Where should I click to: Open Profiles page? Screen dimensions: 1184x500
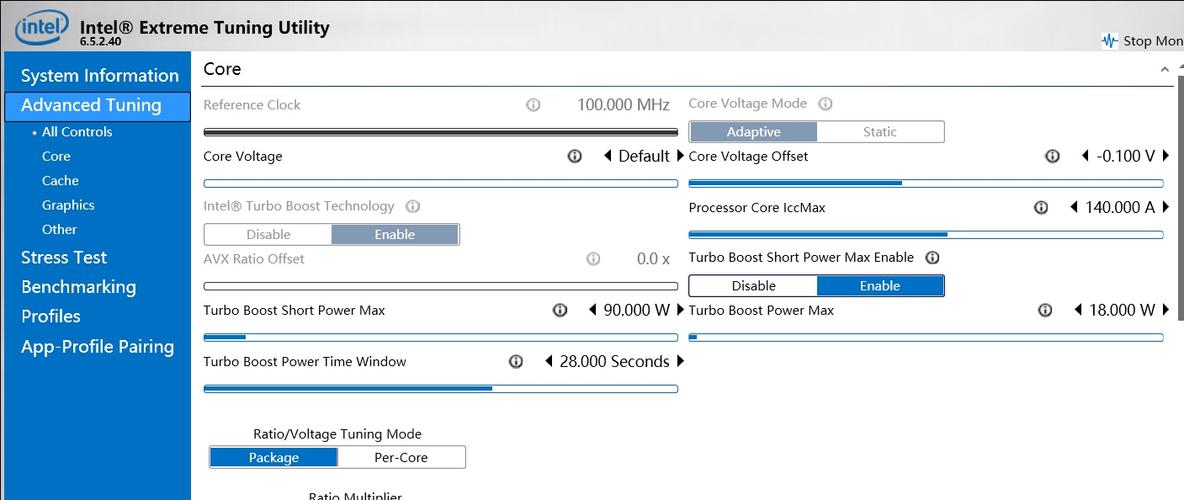click(51, 316)
